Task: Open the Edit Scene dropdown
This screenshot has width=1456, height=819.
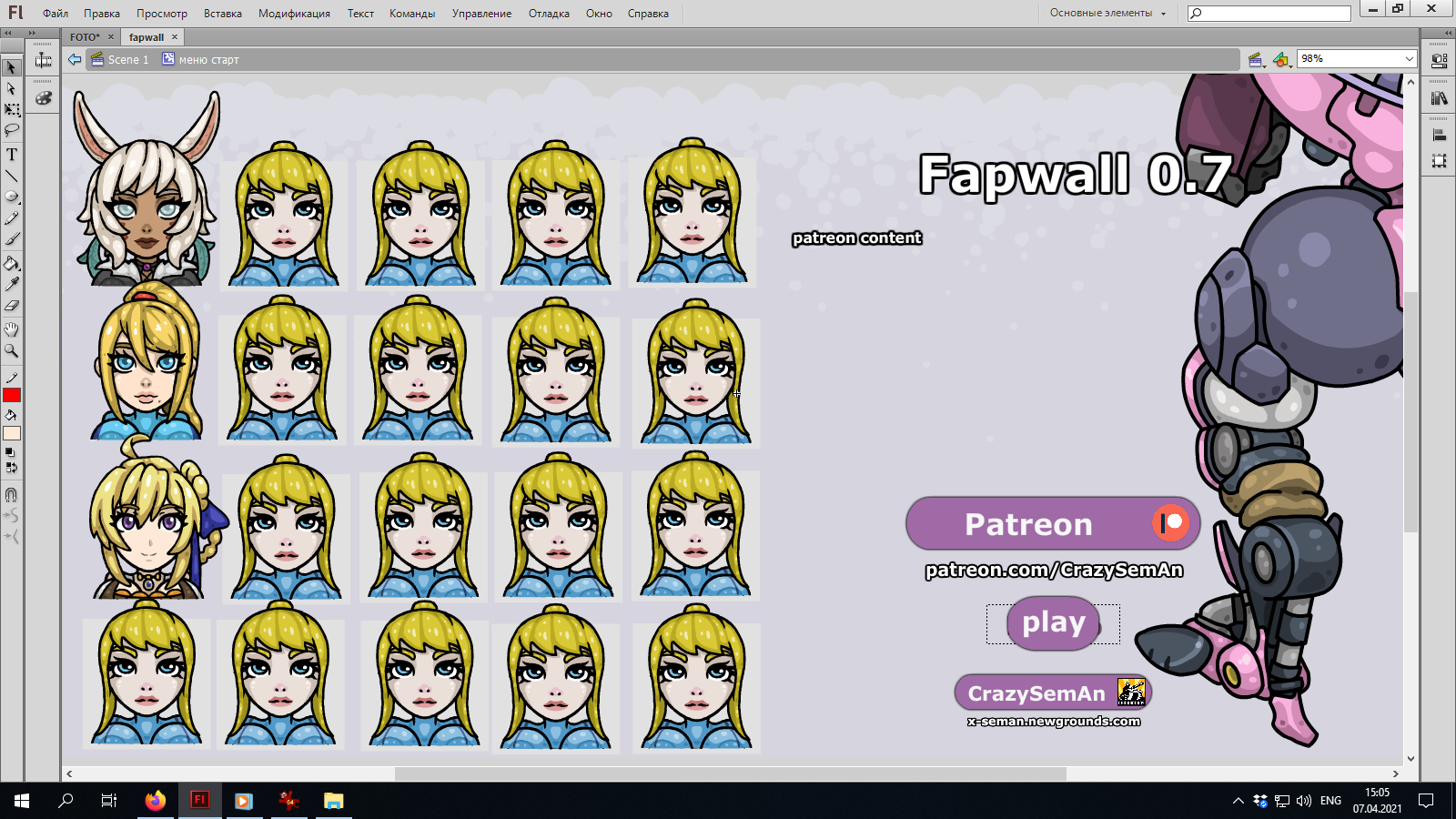Action: (x=1257, y=60)
